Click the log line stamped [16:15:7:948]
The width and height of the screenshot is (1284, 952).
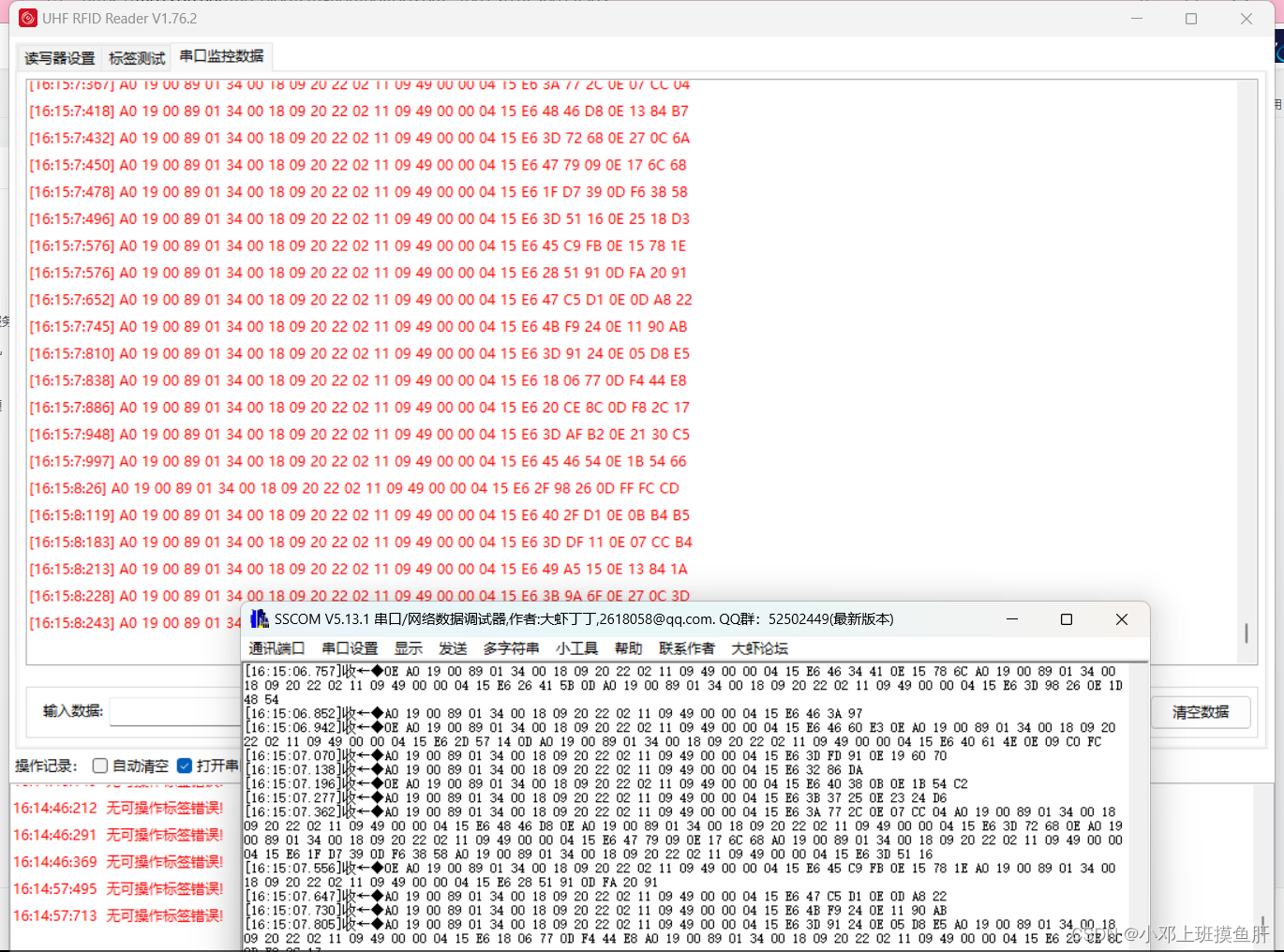[359, 435]
